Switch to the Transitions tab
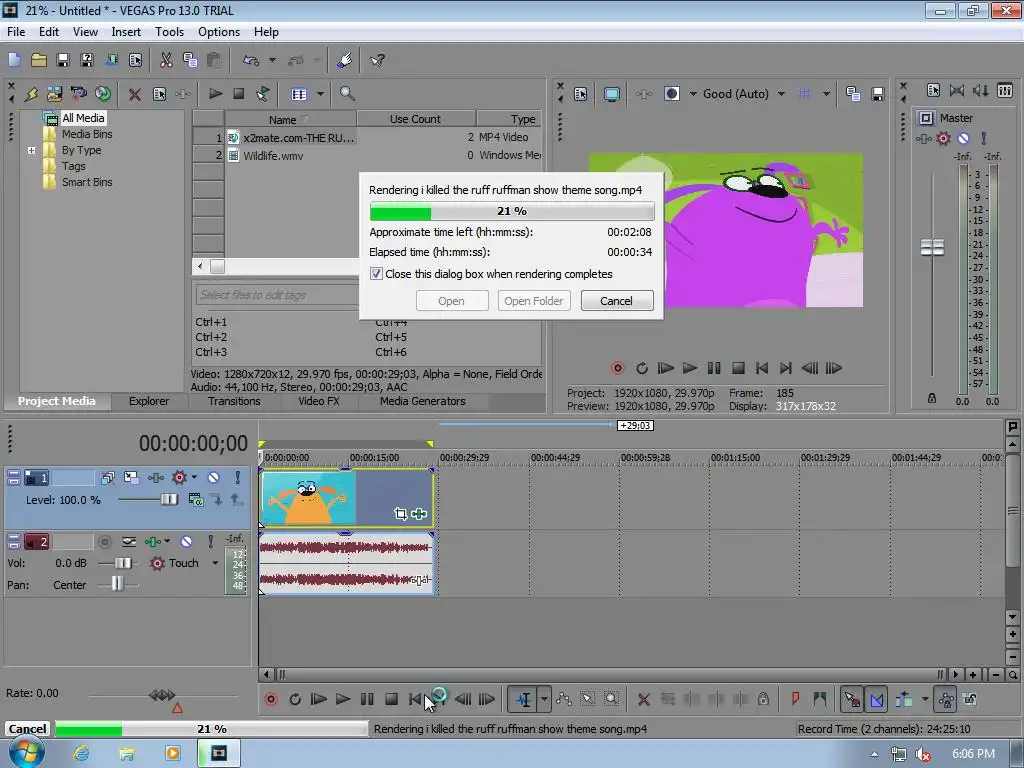This screenshot has height=768, width=1024. pos(234,401)
